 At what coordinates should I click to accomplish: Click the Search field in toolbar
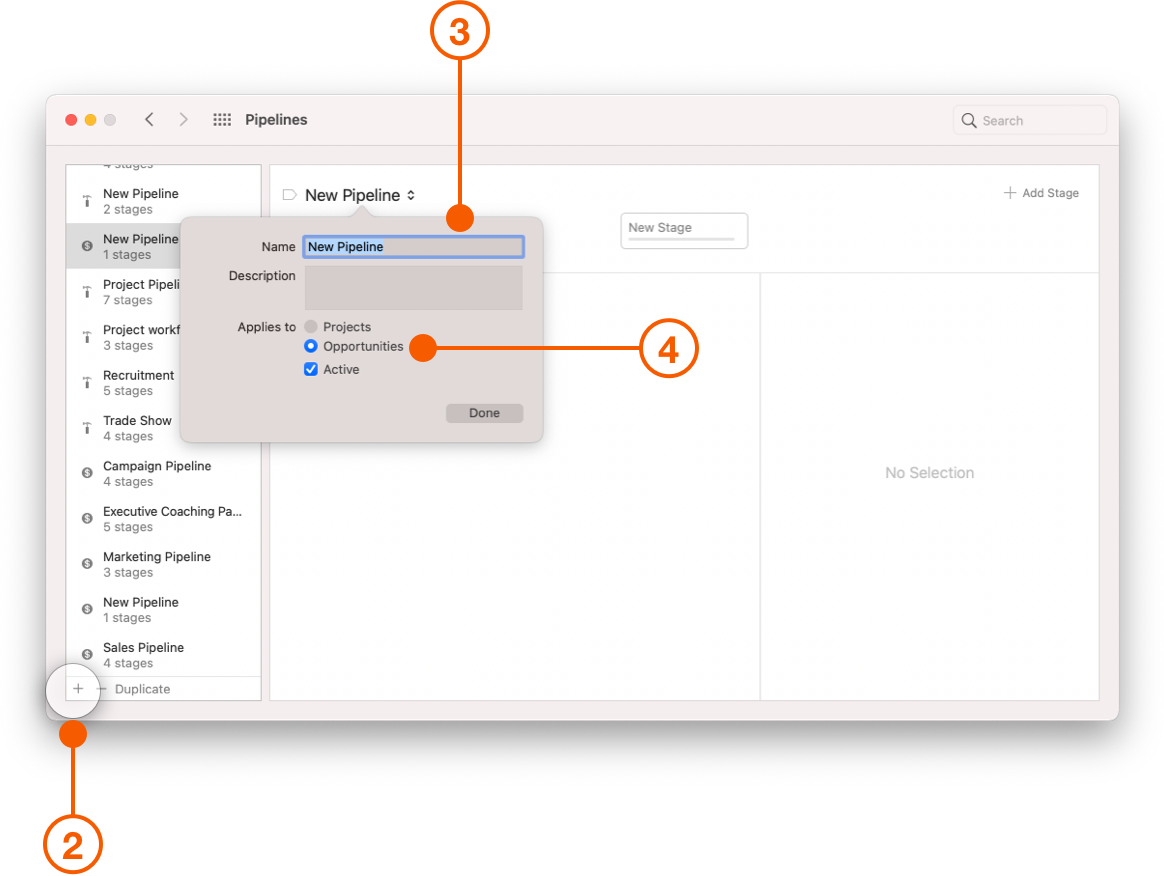[1030, 120]
